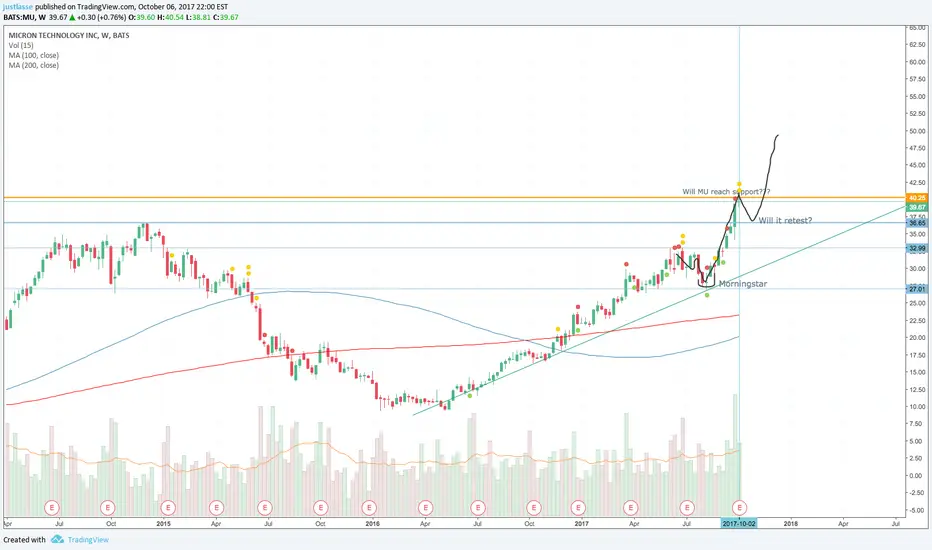Click the earnings E marker at Oct 2016
932x550 pixels.
pos(534,508)
